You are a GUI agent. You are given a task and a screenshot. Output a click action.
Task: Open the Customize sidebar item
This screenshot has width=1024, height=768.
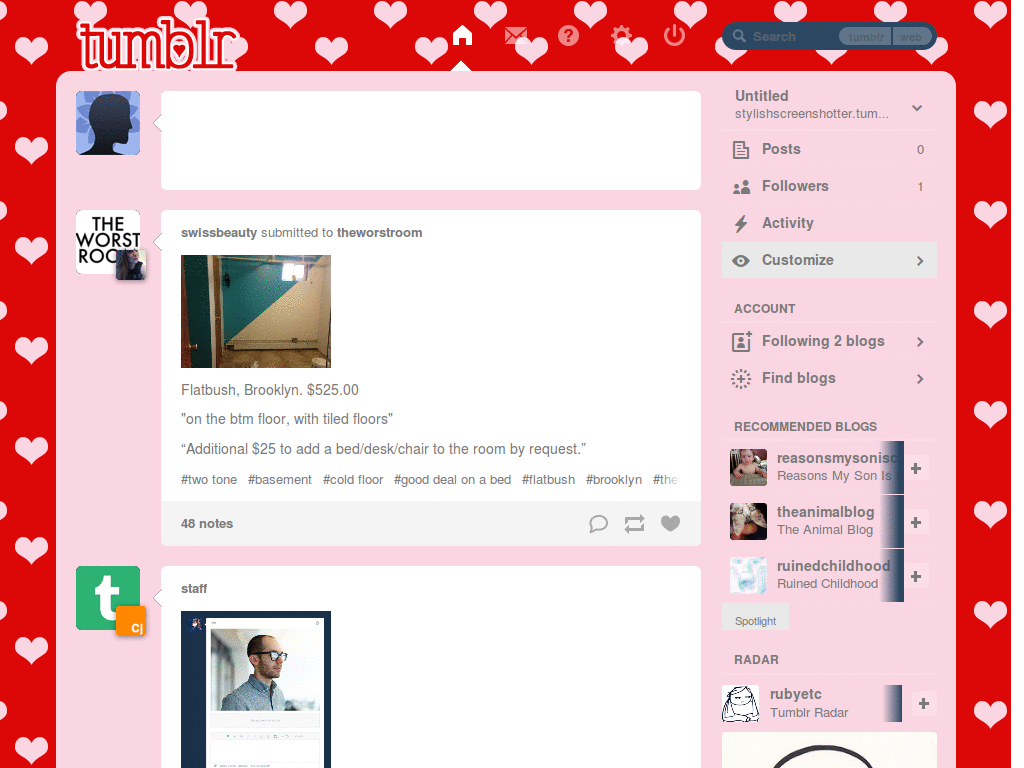tap(829, 261)
